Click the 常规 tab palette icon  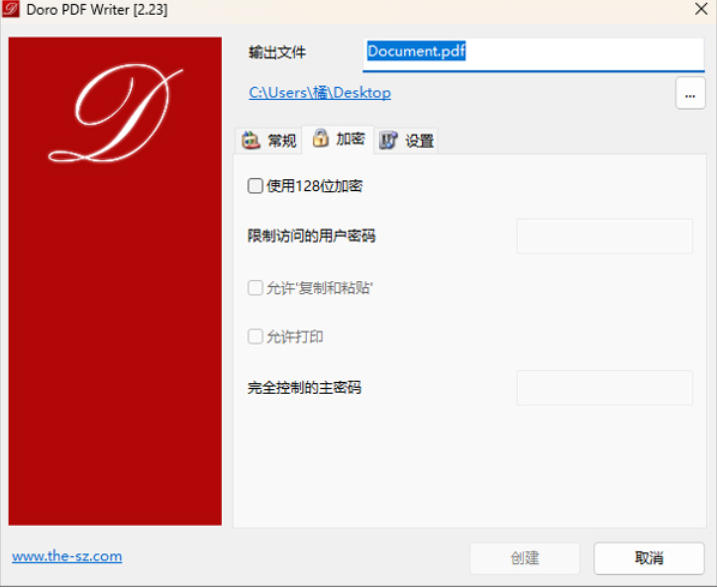click(x=251, y=140)
